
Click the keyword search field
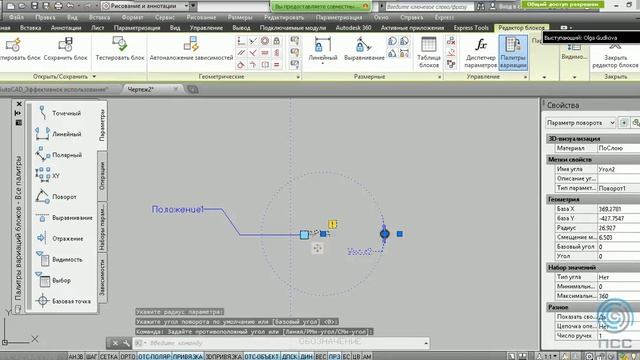429,7
